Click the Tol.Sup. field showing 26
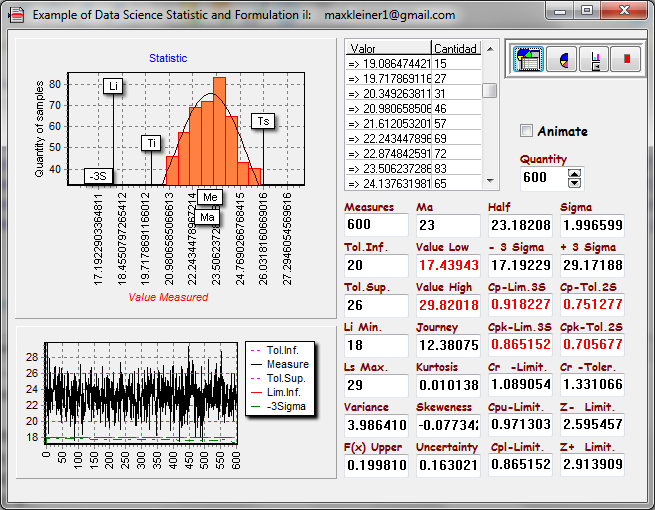Image resolution: width=655 pixels, height=510 pixels. pyautogui.click(x=375, y=305)
